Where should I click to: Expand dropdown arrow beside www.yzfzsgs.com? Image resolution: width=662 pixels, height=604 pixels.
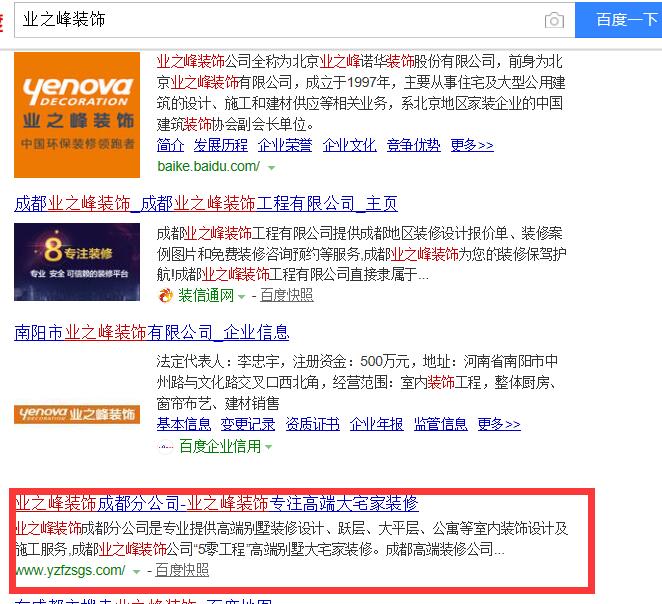coord(136,571)
